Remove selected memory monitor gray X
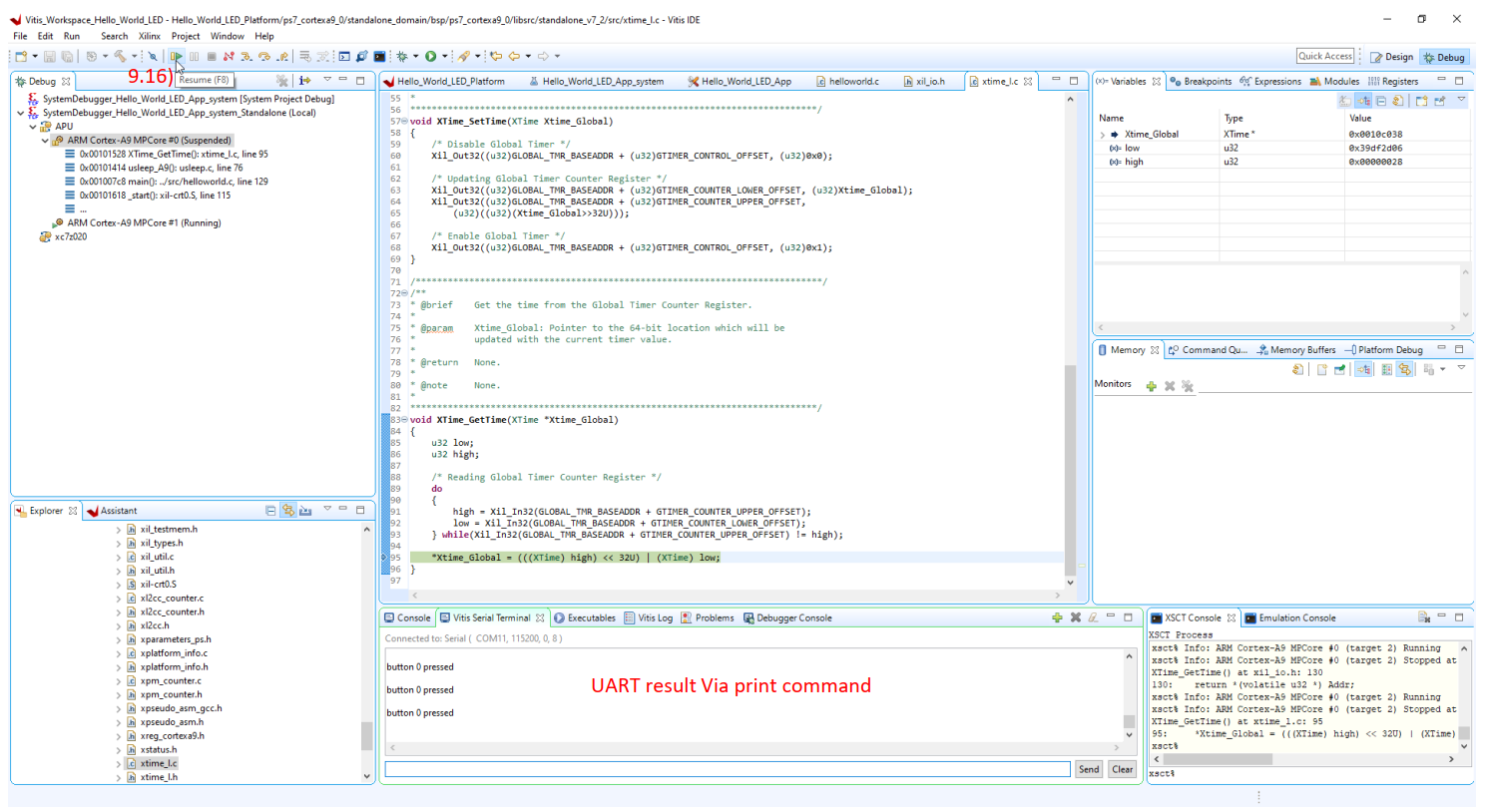Viewport: 1493px width, 812px height. [1170, 386]
